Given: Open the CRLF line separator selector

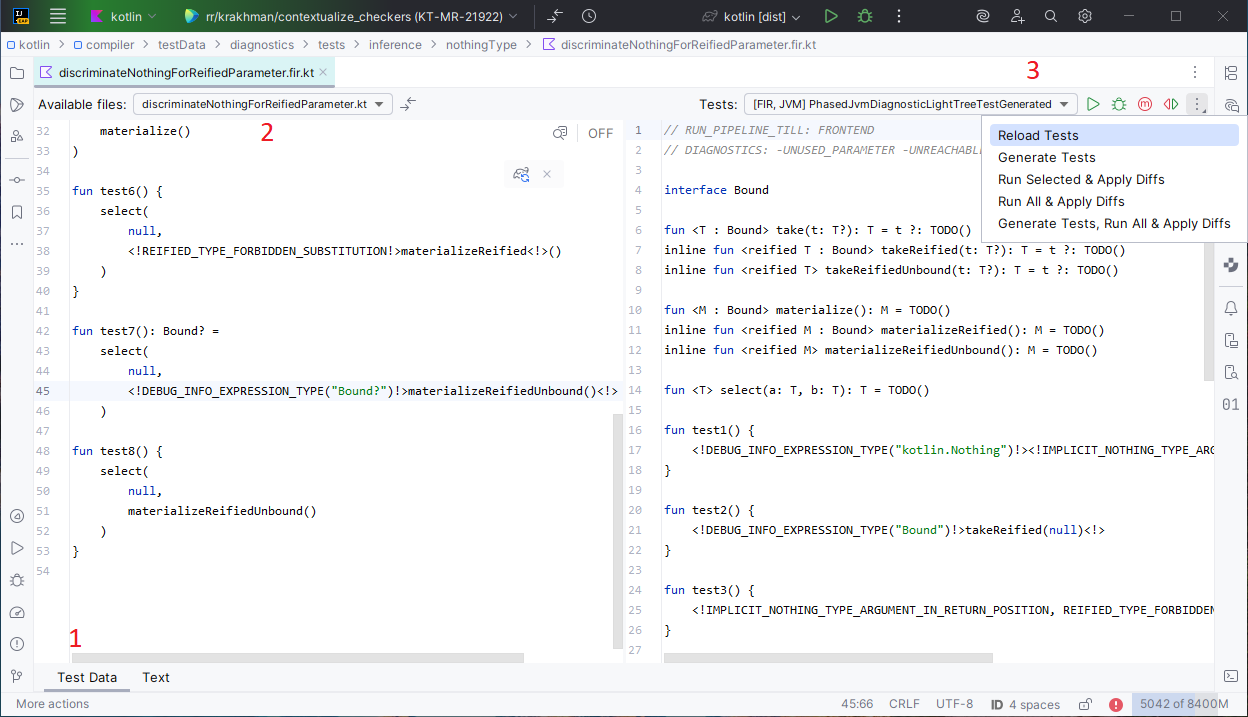Looking at the screenshot, I should point(904,704).
